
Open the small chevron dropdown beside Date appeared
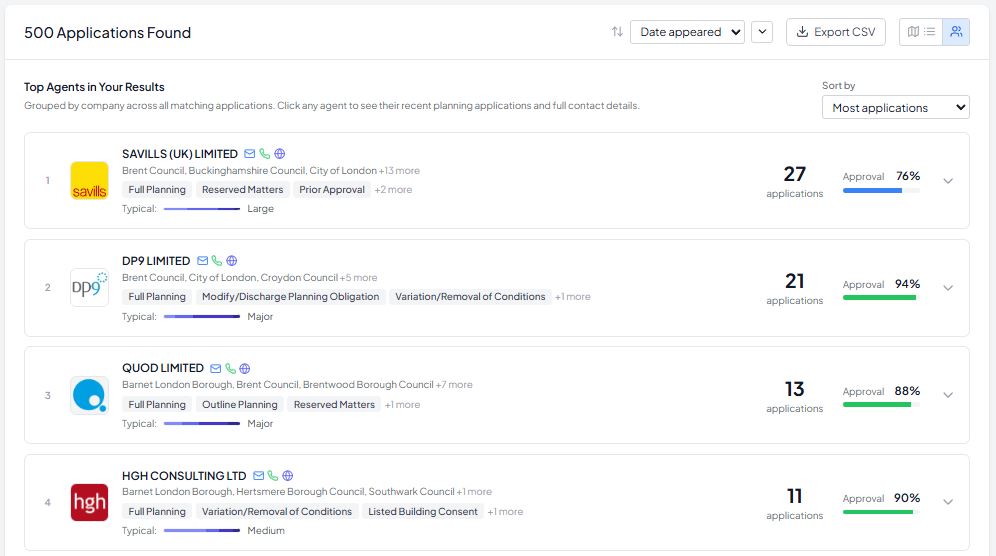pos(762,32)
